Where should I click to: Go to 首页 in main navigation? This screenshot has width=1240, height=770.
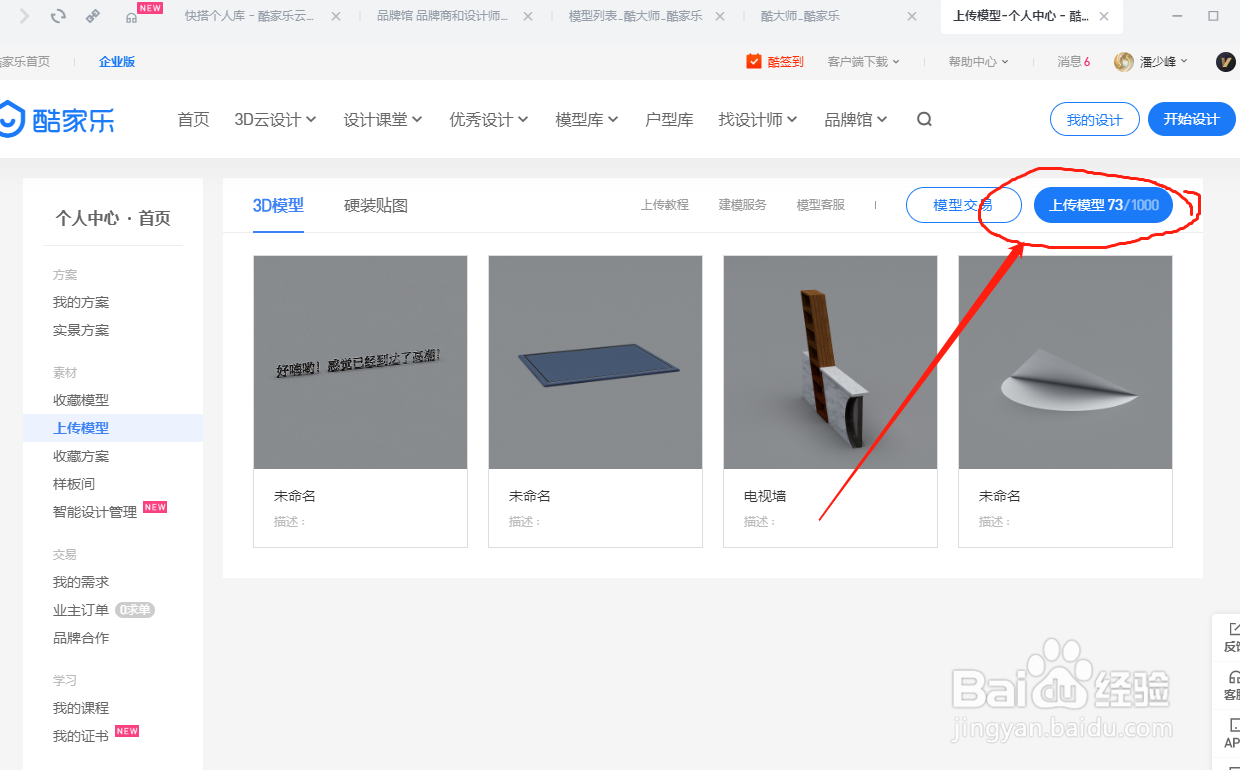[193, 119]
